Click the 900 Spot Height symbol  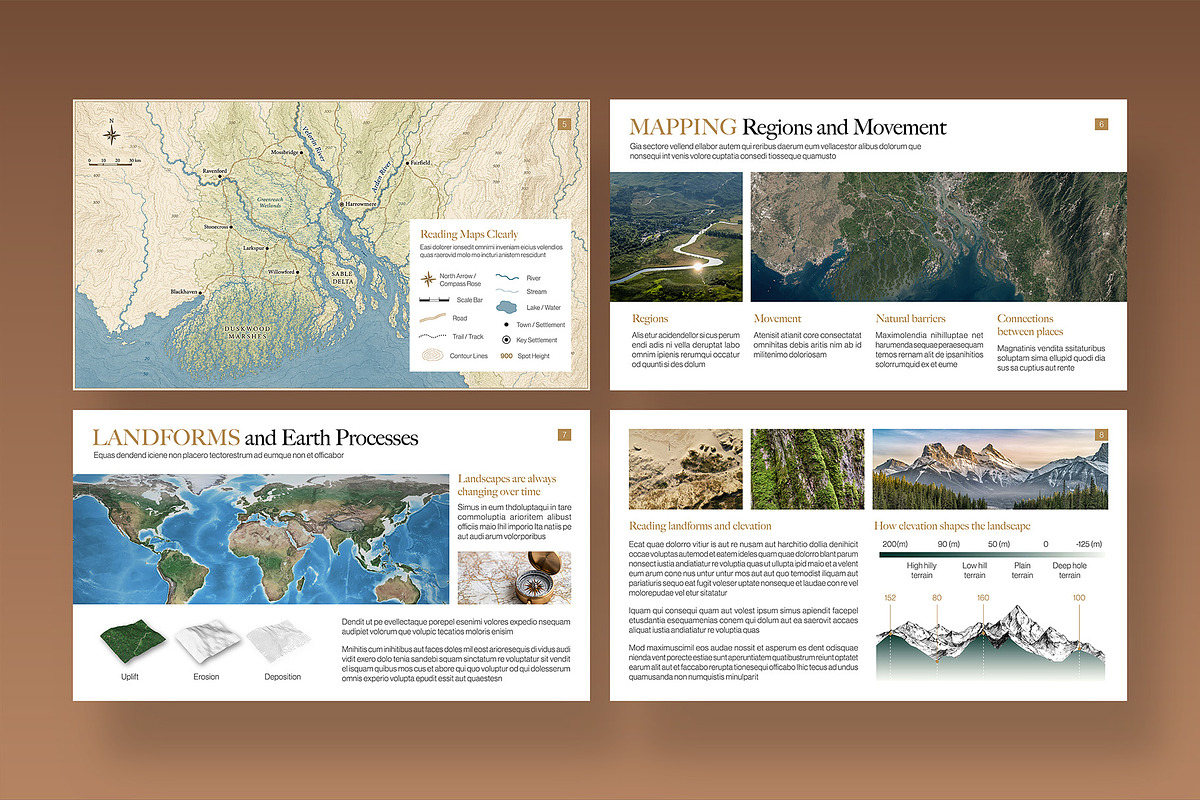pos(507,355)
